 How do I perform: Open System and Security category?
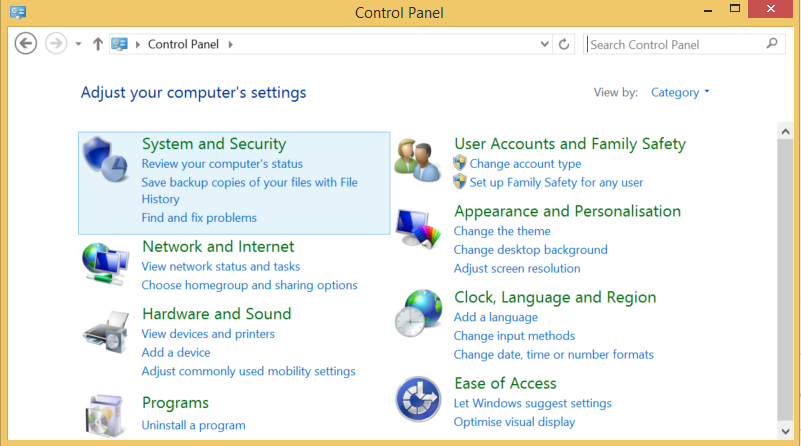click(x=214, y=144)
